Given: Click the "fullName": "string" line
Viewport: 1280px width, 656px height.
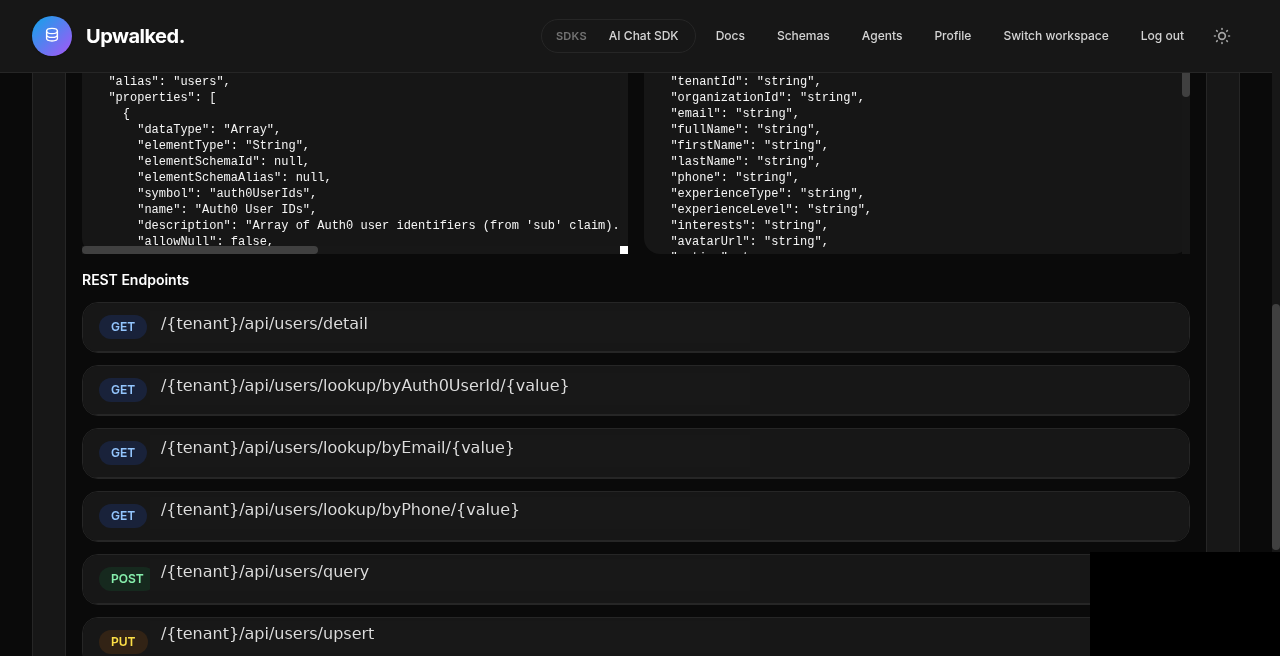Looking at the screenshot, I should [746, 130].
